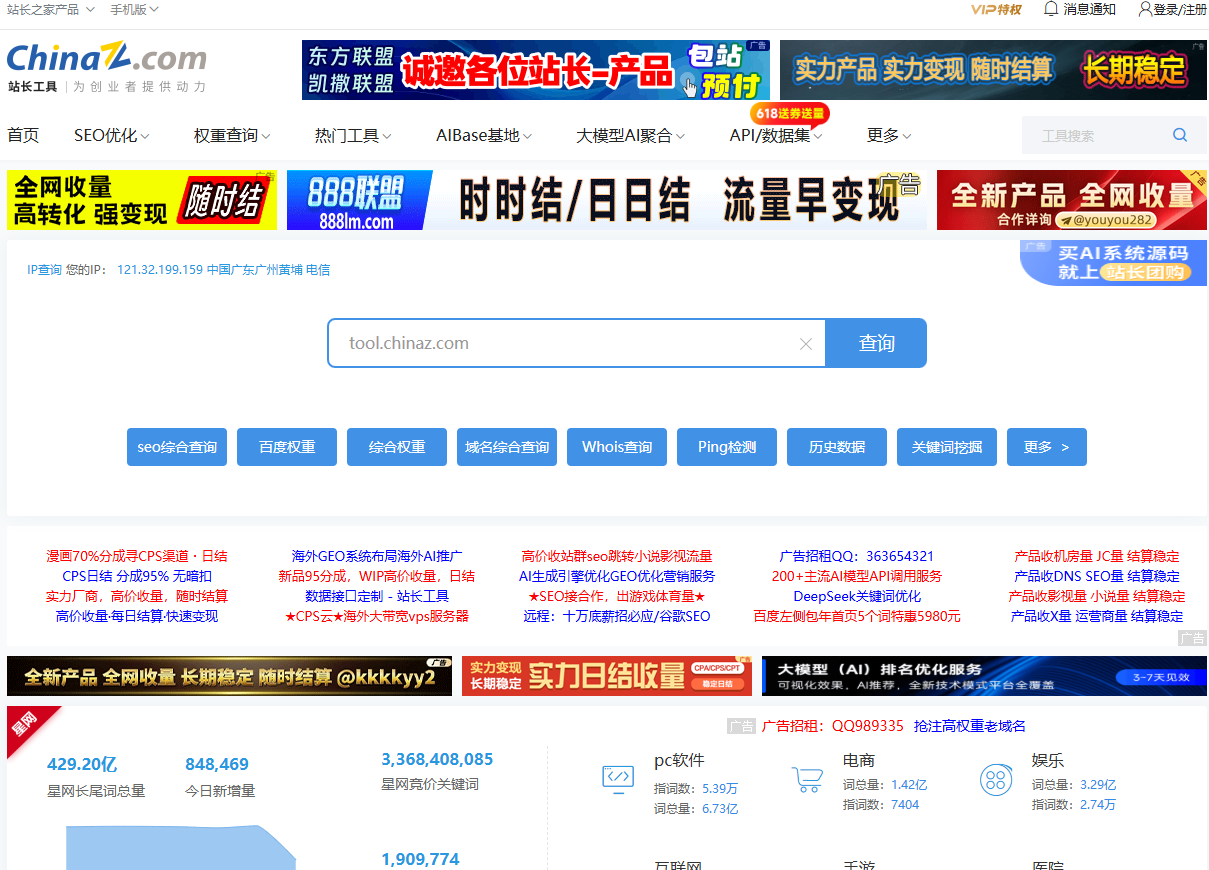
Task: Click the 登录/注册 link
Action: pos(1180,9)
